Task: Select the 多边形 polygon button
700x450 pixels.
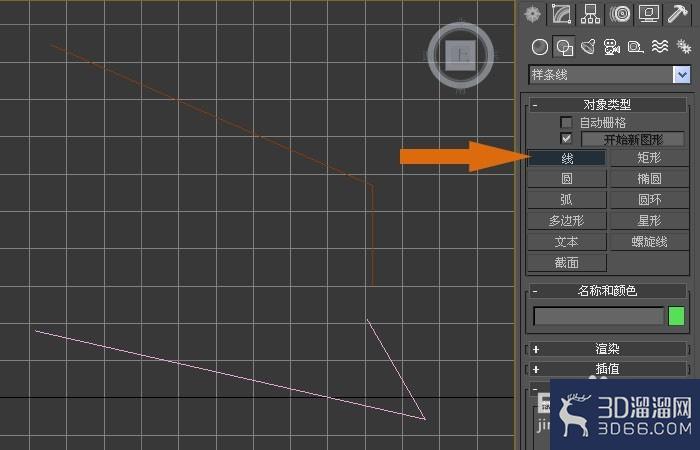Action: click(x=567, y=221)
